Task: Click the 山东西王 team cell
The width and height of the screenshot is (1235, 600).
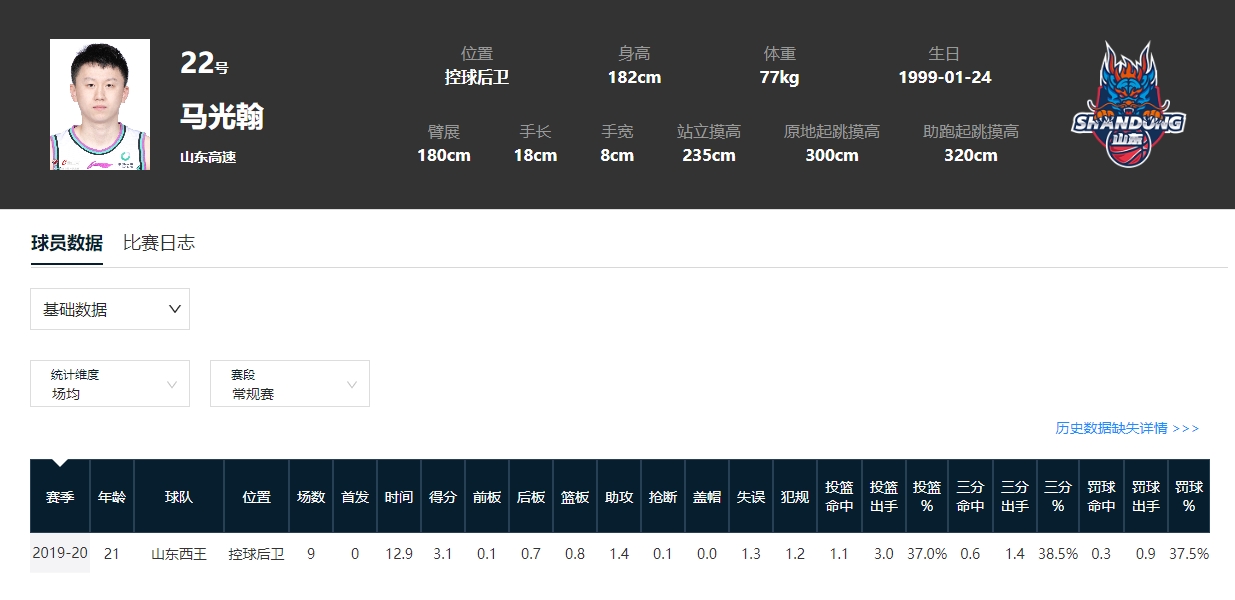Action: point(179,553)
